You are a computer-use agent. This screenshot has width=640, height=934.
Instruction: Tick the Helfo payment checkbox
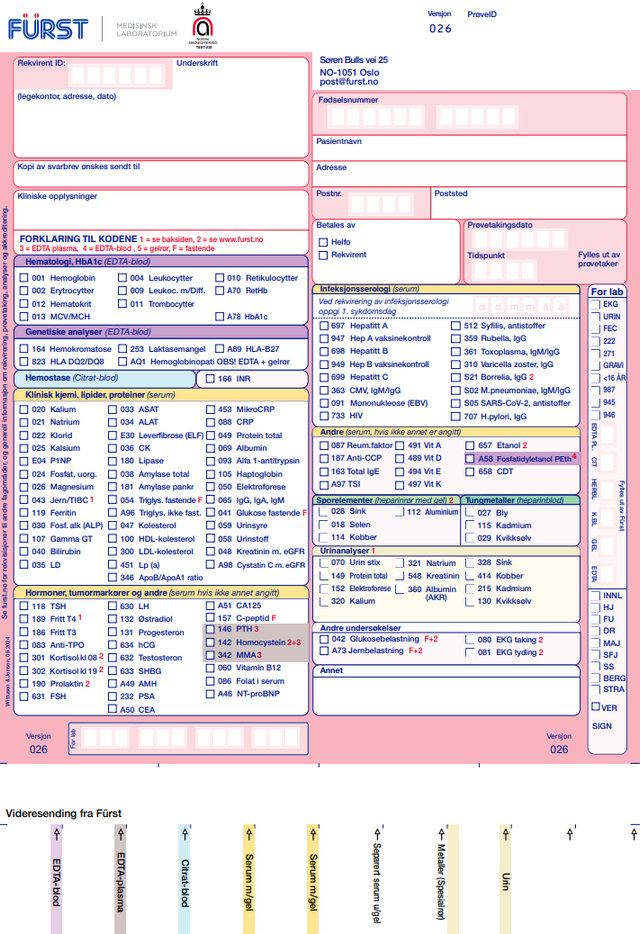coord(323,242)
